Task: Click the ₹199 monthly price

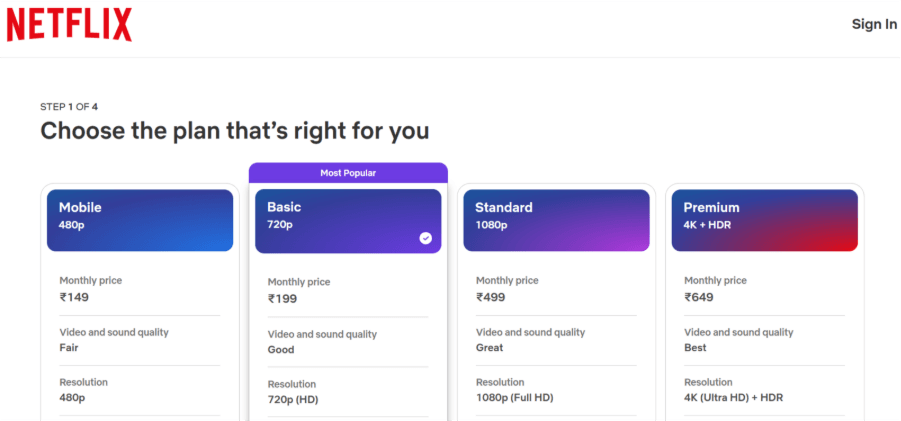Action: tap(283, 299)
